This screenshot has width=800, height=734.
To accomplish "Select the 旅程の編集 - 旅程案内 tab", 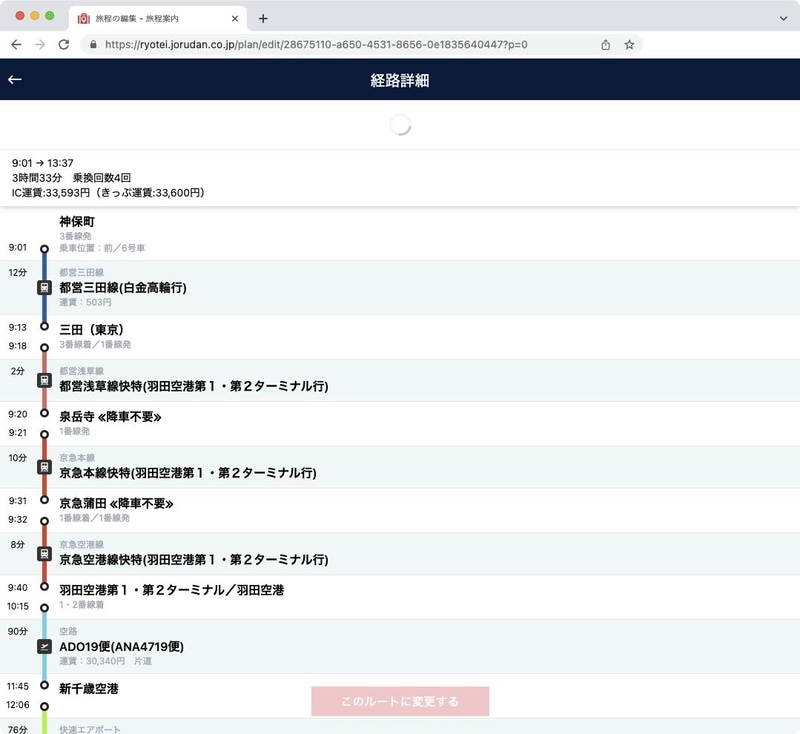I will tap(158, 18).
